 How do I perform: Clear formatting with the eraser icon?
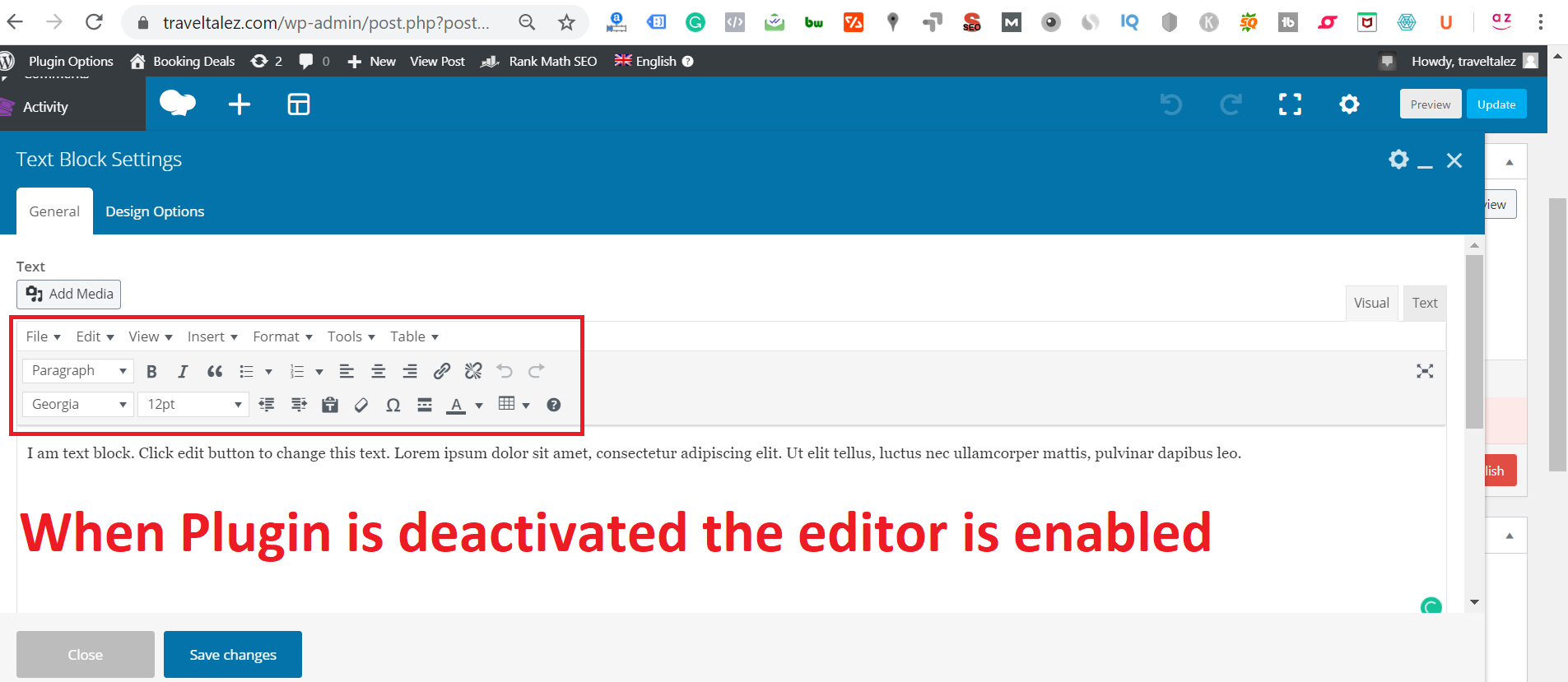361,404
